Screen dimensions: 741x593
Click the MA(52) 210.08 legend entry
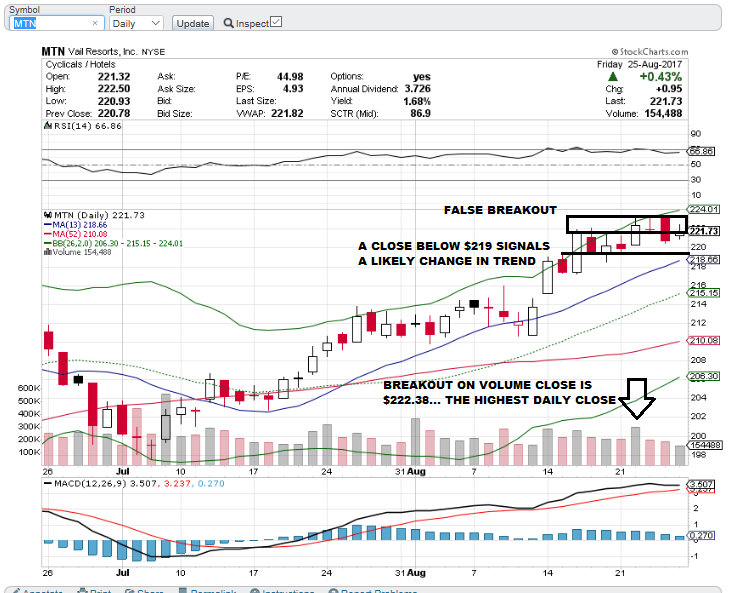click(x=76, y=234)
